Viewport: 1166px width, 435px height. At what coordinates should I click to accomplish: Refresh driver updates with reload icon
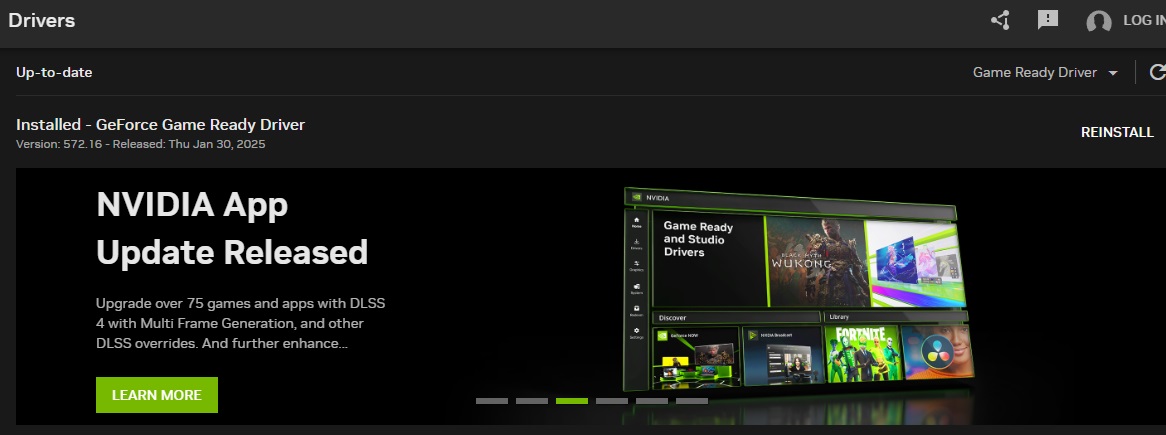(x=1157, y=72)
